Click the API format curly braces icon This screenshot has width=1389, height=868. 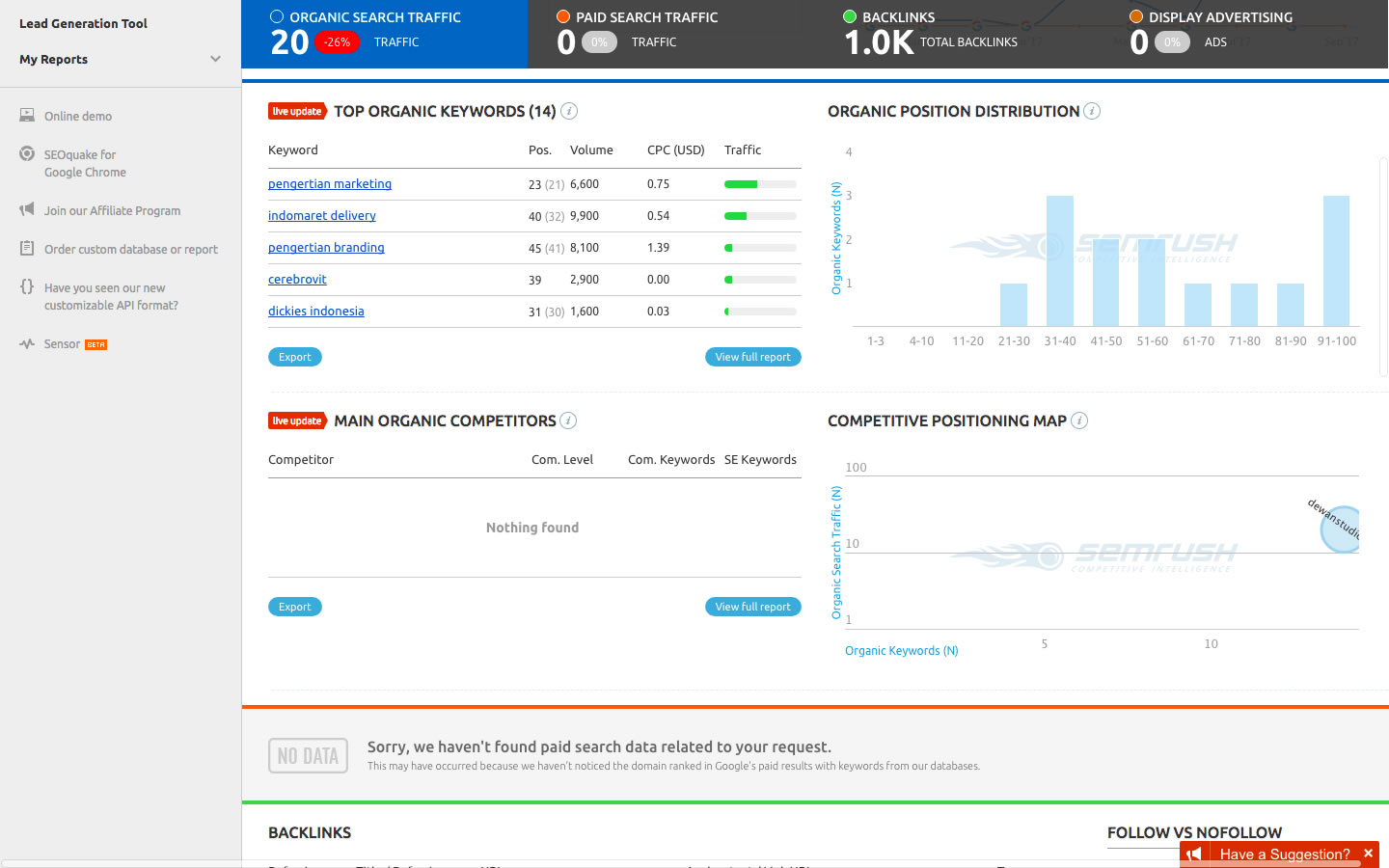(27, 287)
